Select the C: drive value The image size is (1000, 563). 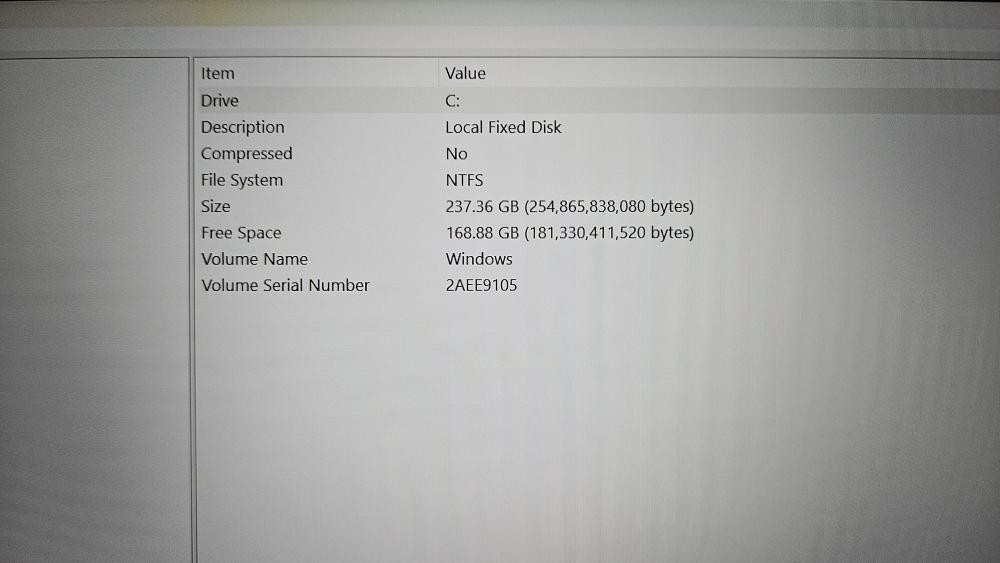click(x=452, y=101)
